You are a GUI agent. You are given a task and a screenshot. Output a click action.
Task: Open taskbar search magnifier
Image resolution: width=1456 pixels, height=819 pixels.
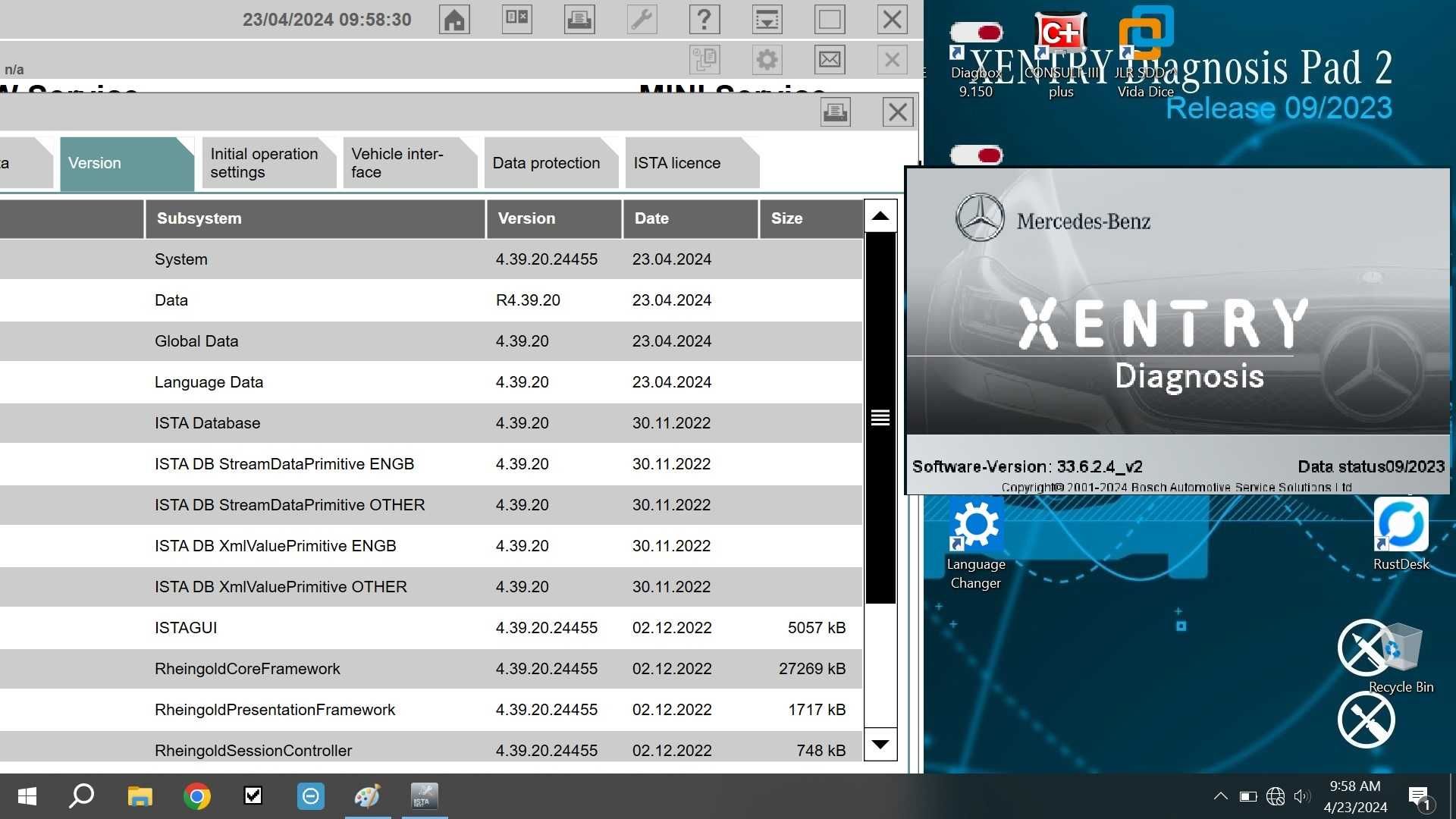(x=81, y=796)
